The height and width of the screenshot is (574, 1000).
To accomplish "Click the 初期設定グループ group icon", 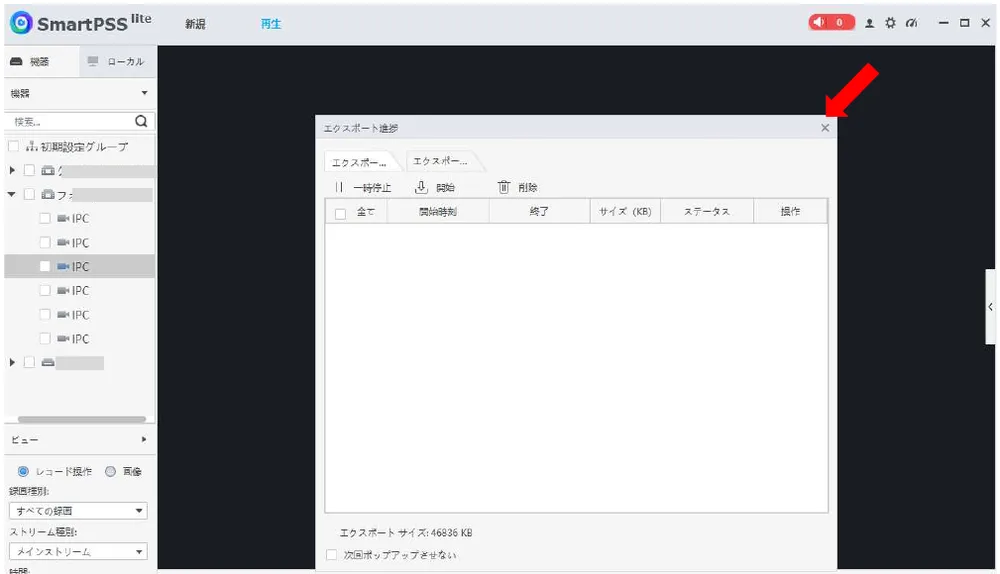I will [x=31, y=147].
